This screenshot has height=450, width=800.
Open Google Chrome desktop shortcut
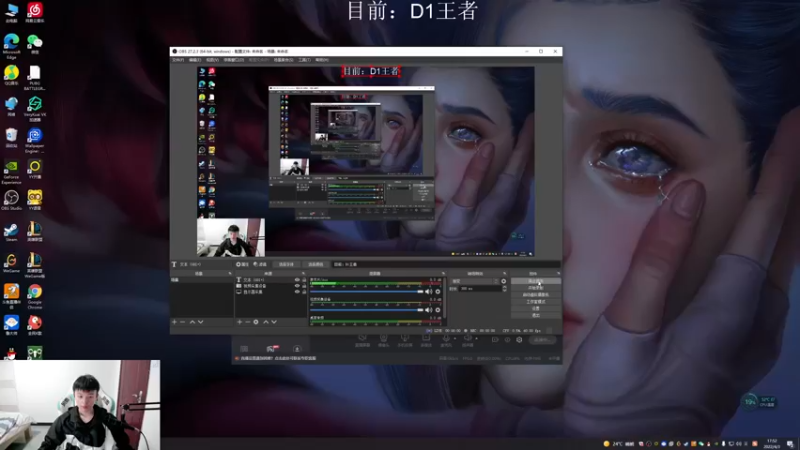click(35, 296)
